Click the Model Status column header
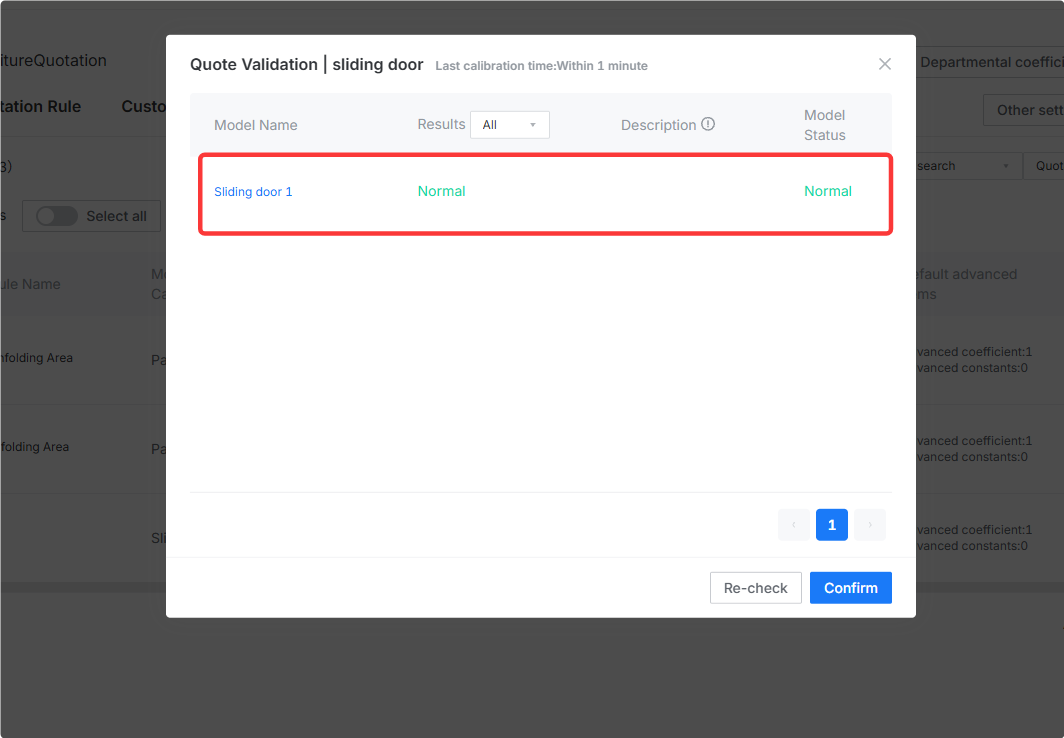 pos(824,125)
